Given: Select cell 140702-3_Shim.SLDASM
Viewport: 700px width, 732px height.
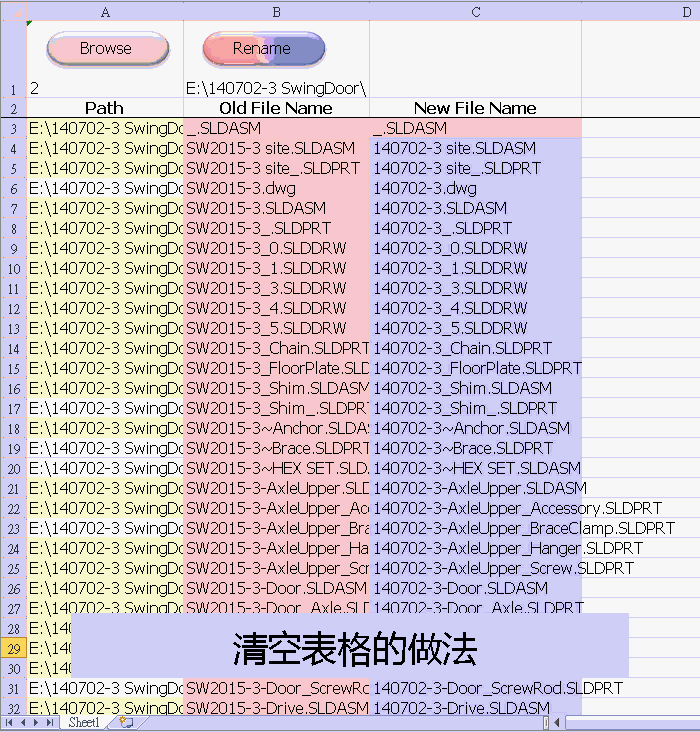Looking at the screenshot, I should pos(475,388).
